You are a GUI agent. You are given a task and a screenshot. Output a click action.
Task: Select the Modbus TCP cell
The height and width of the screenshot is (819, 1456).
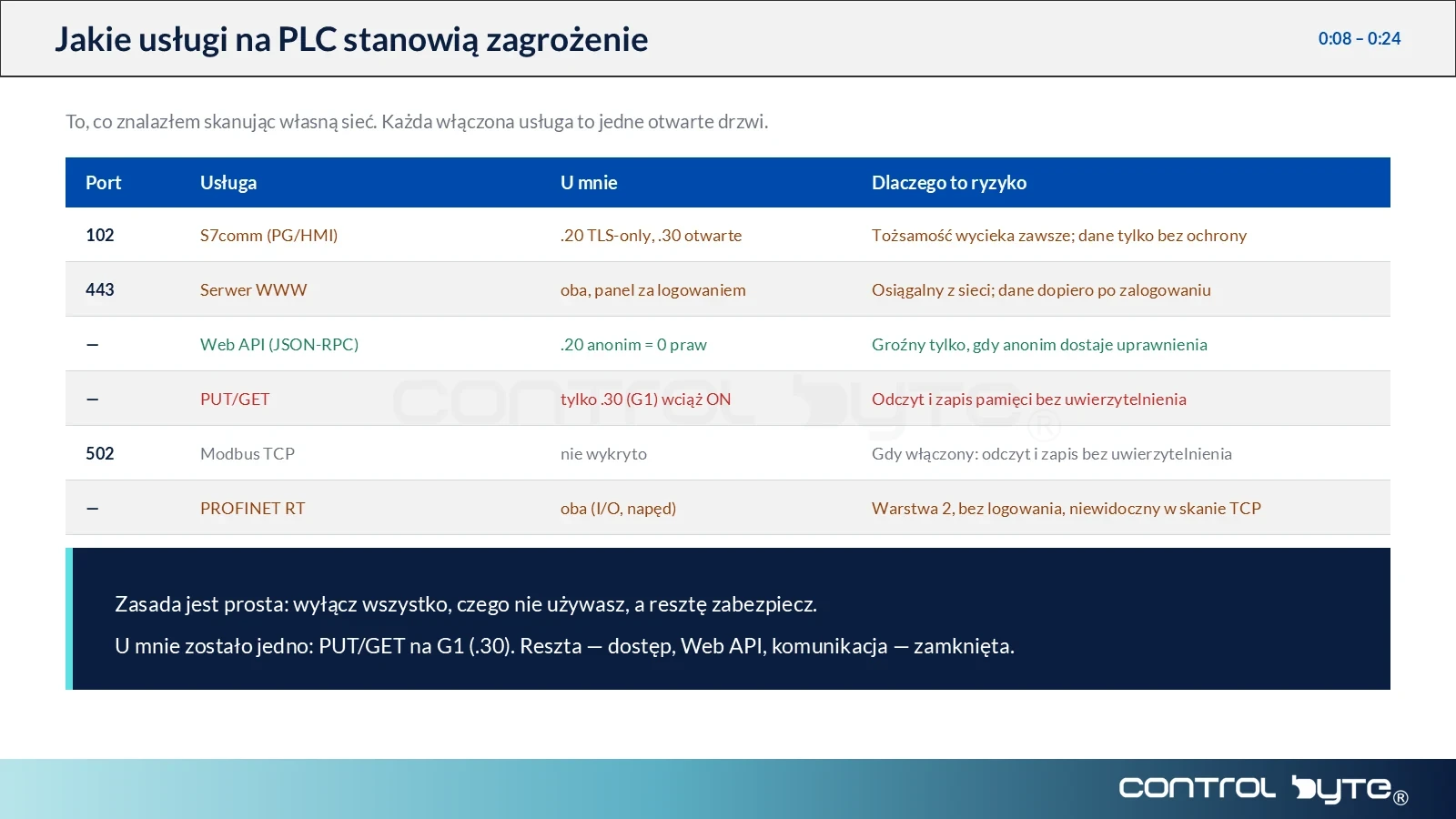248,453
